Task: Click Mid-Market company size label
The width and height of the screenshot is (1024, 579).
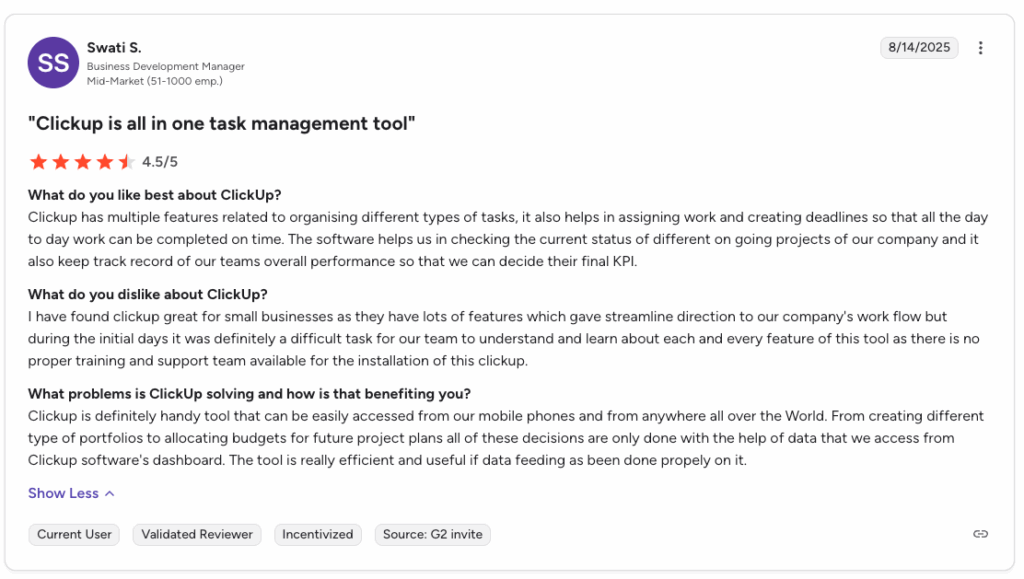Action: point(155,81)
